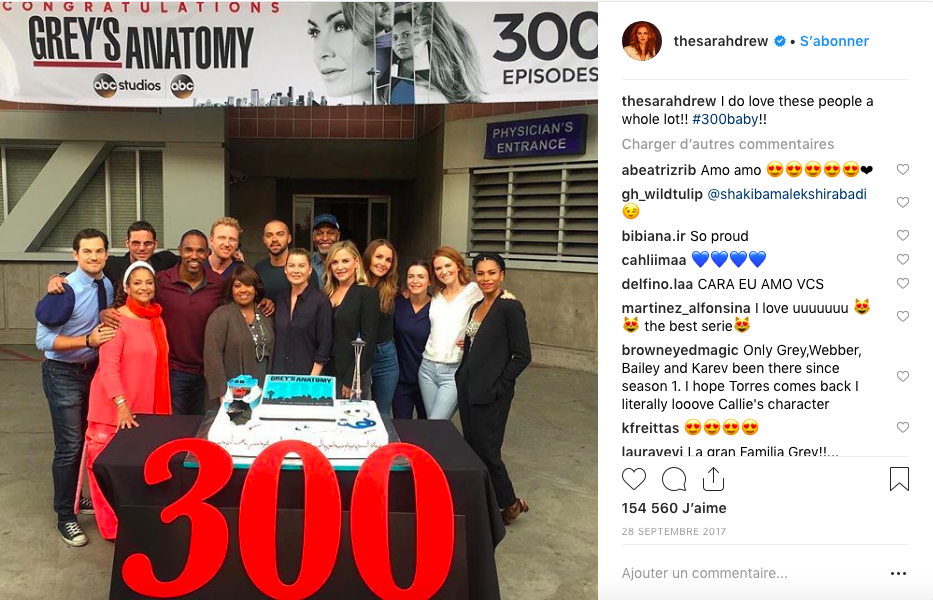
Task: Like delfino.laa's comment heart
Action: pos(903,283)
